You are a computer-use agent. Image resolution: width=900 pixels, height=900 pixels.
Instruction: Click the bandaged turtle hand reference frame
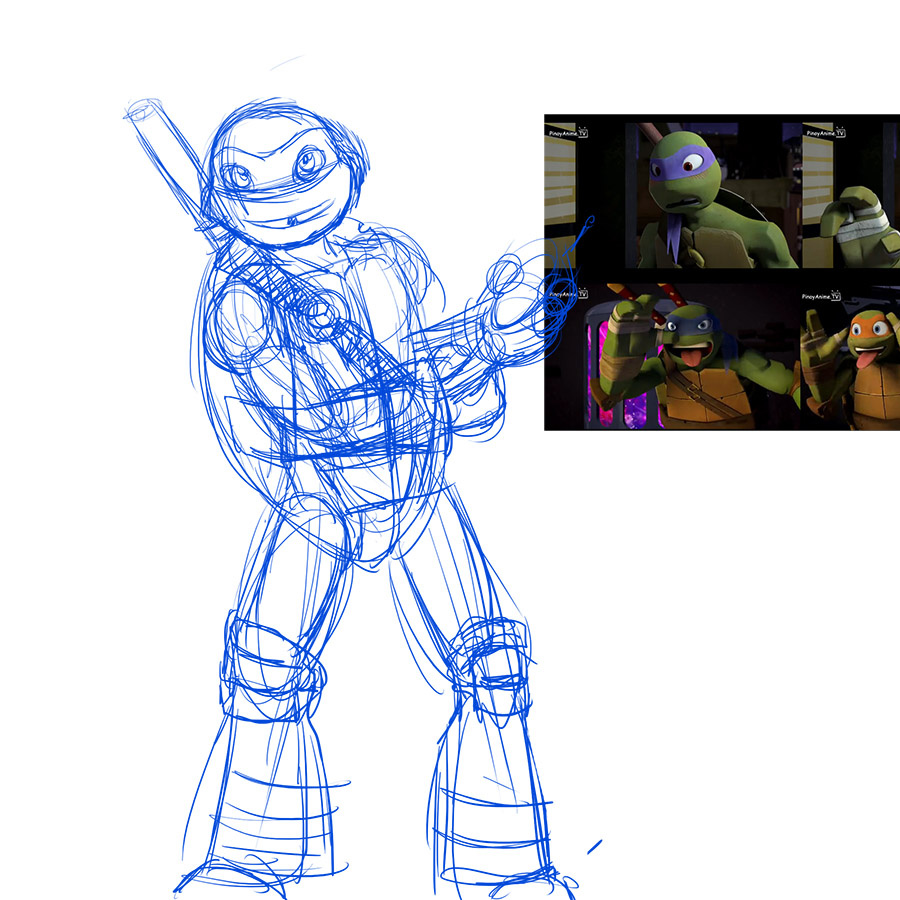(x=851, y=195)
